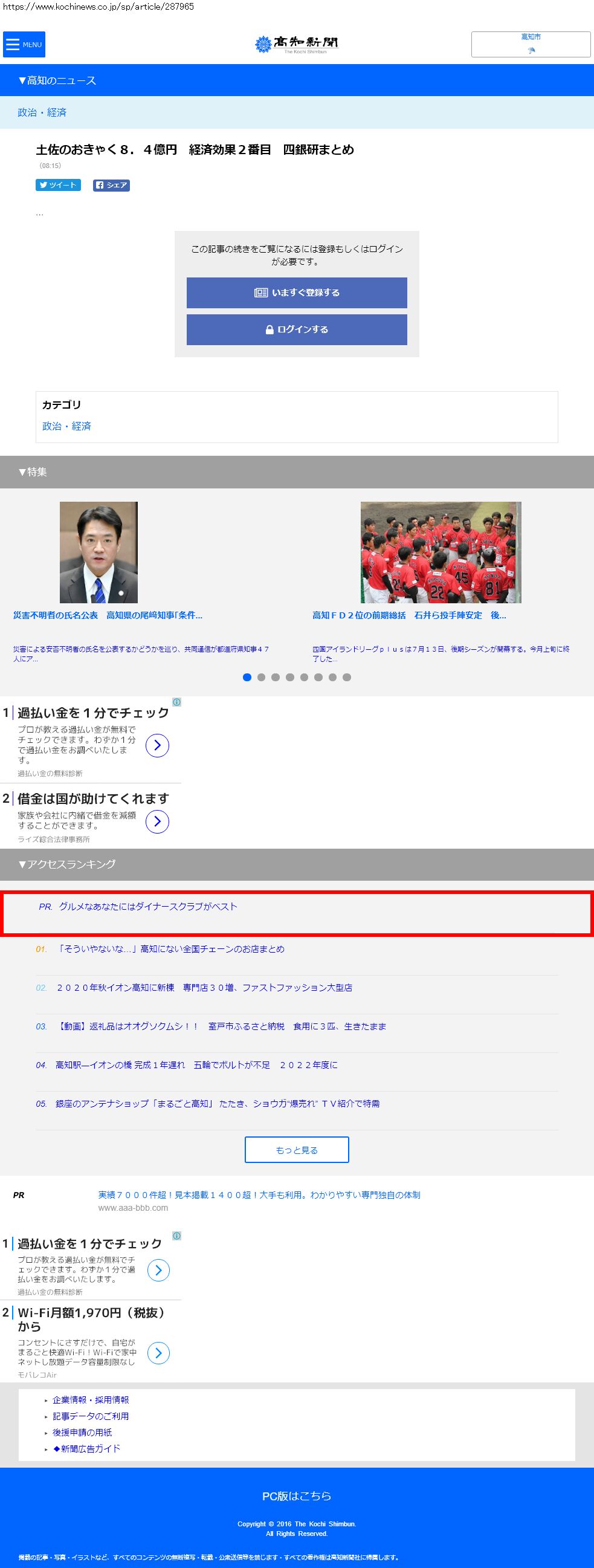The width and height of the screenshot is (594, 1568).
Task: Click arrow on first 過払い金 ad
Action: tap(157, 745)
